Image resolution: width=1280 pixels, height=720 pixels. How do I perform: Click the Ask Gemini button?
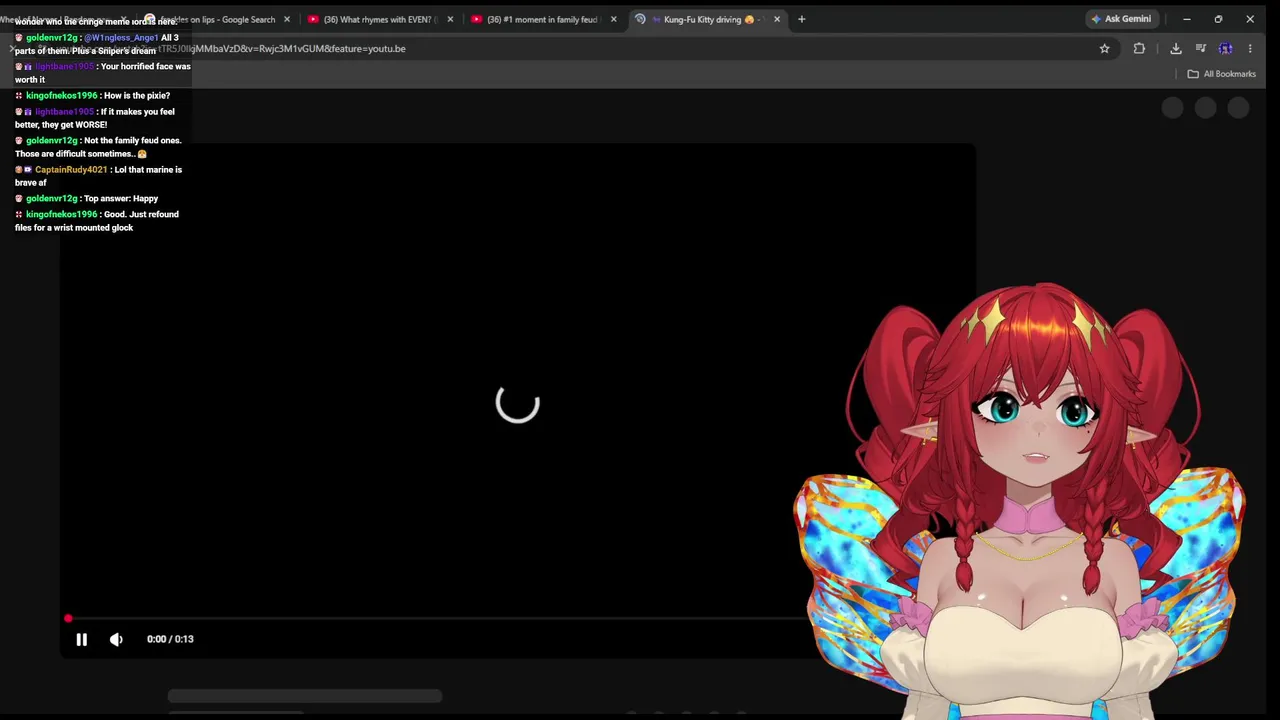point(1121,19)
